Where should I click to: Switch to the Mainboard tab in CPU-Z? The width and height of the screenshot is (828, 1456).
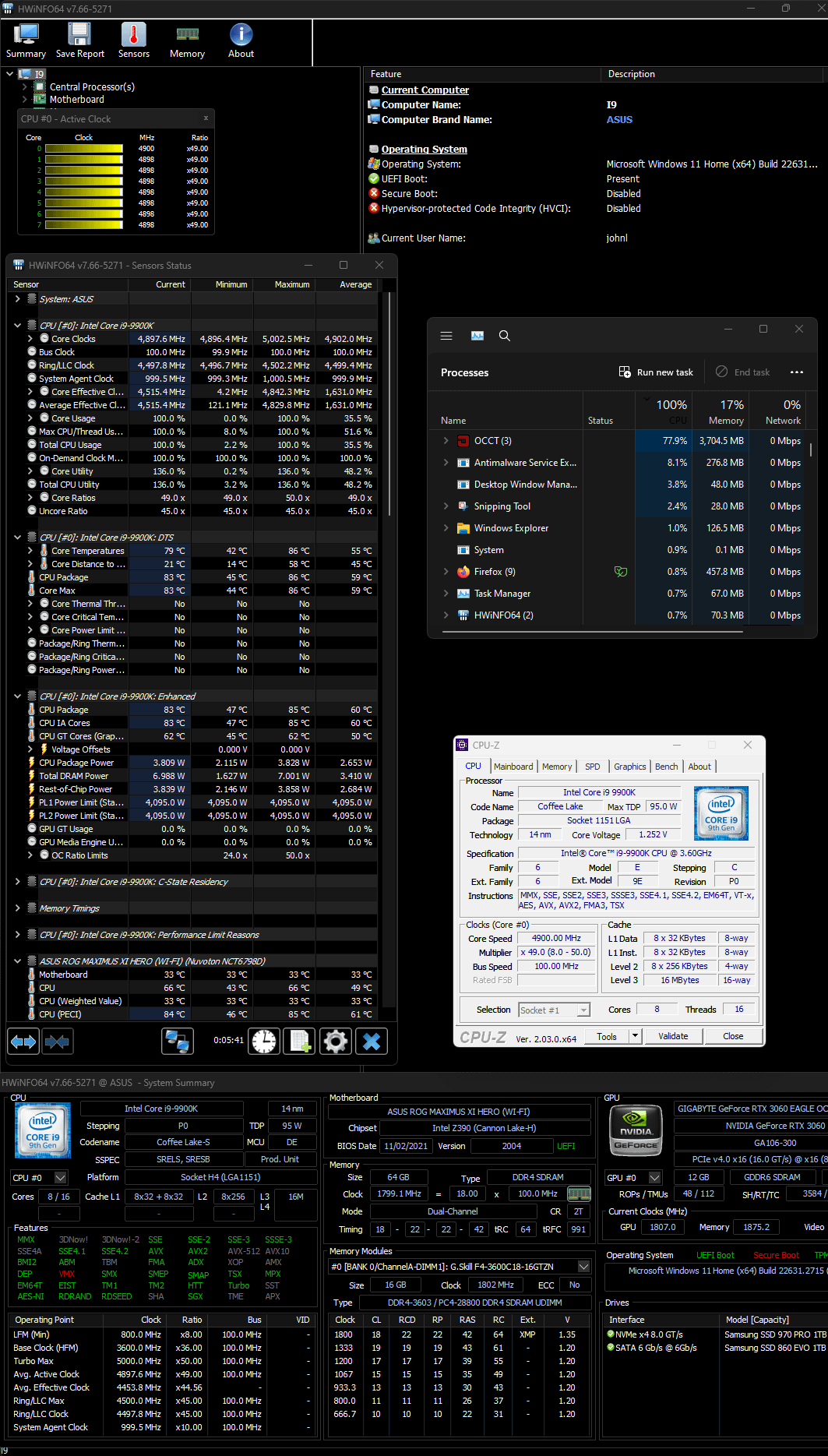pos(513,767)
